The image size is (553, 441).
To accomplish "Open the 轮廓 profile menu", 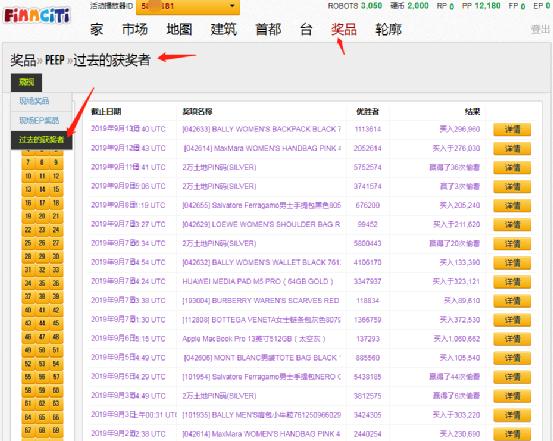I will (388, 30).
